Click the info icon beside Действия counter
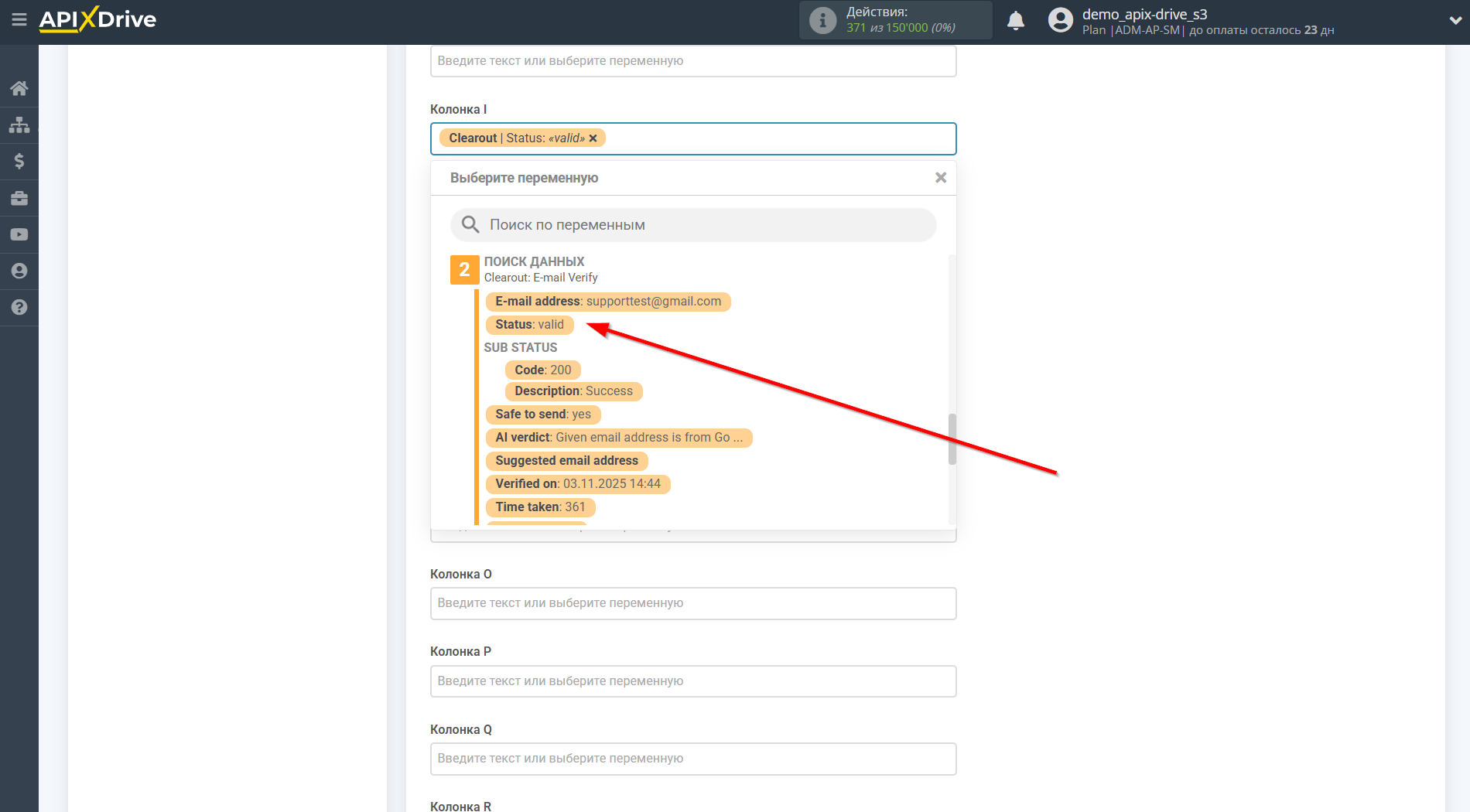This screenshot has height=812, width=1470. coord(822,20)
